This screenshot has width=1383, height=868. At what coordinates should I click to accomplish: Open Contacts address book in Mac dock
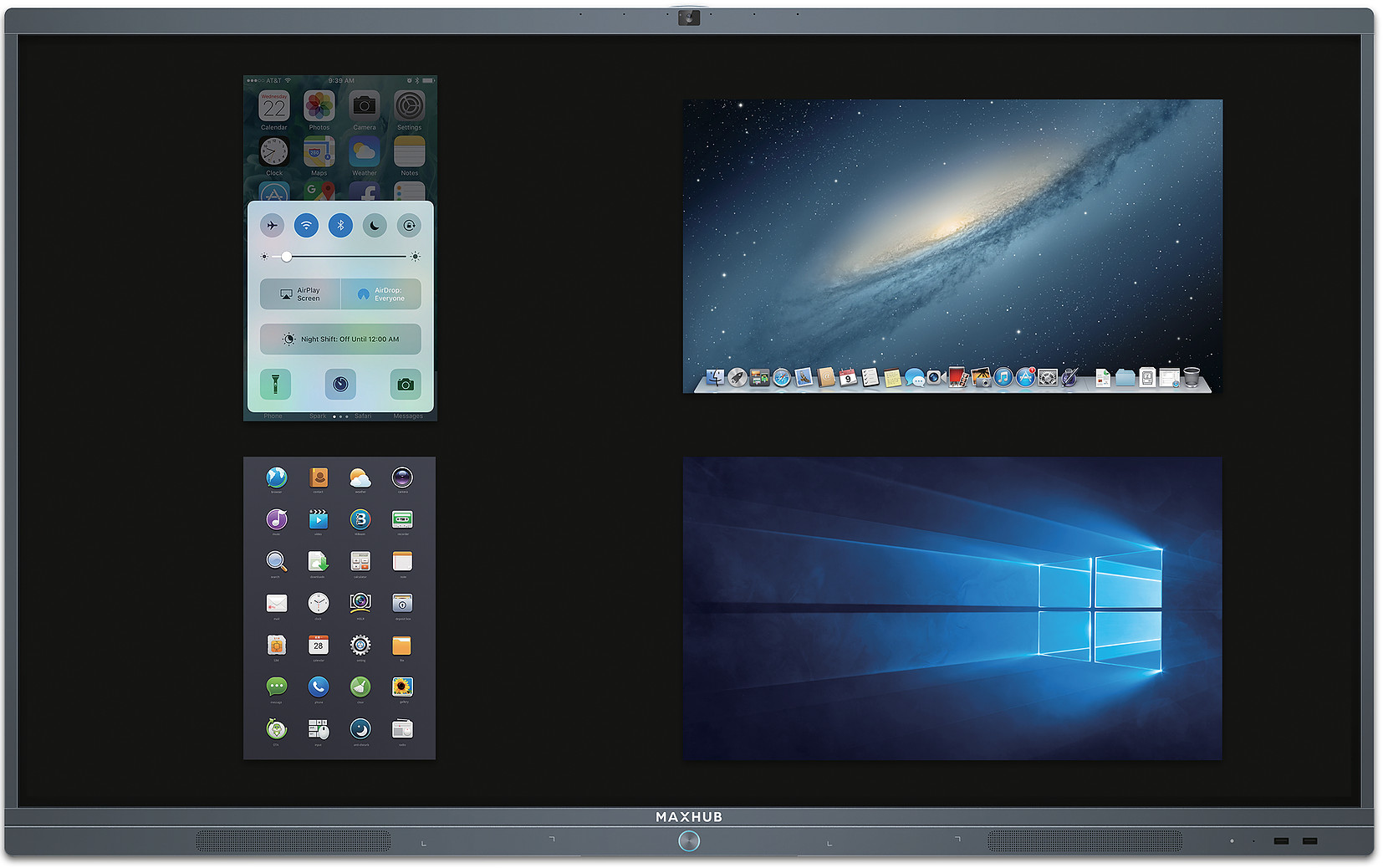click(x=825, y=377)
